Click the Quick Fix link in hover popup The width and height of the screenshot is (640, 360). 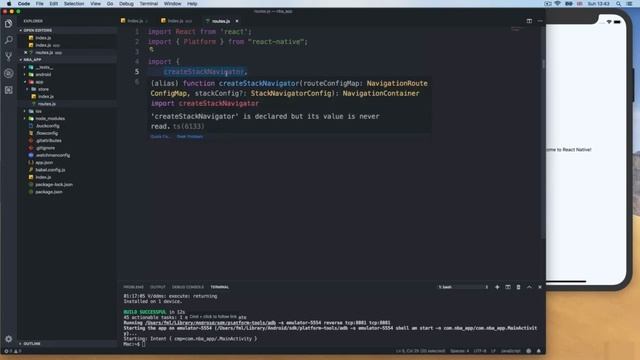160,136
